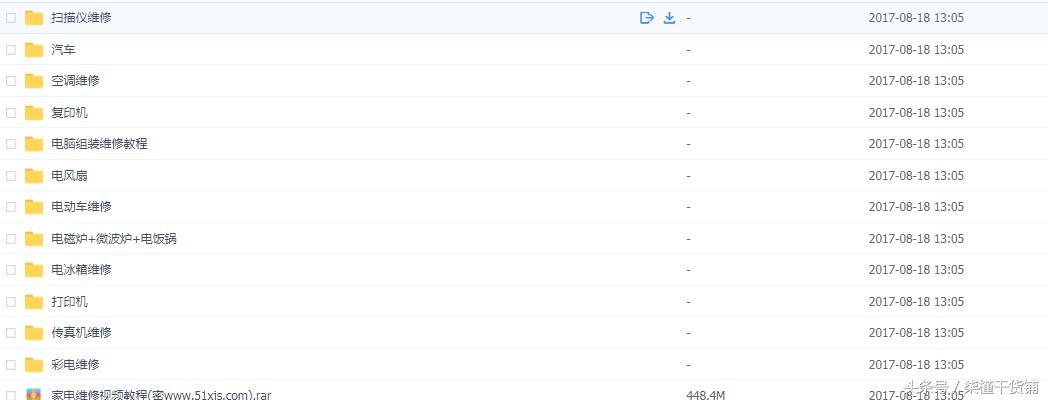Click the modified date of 电冰箱维修 row

916,270
